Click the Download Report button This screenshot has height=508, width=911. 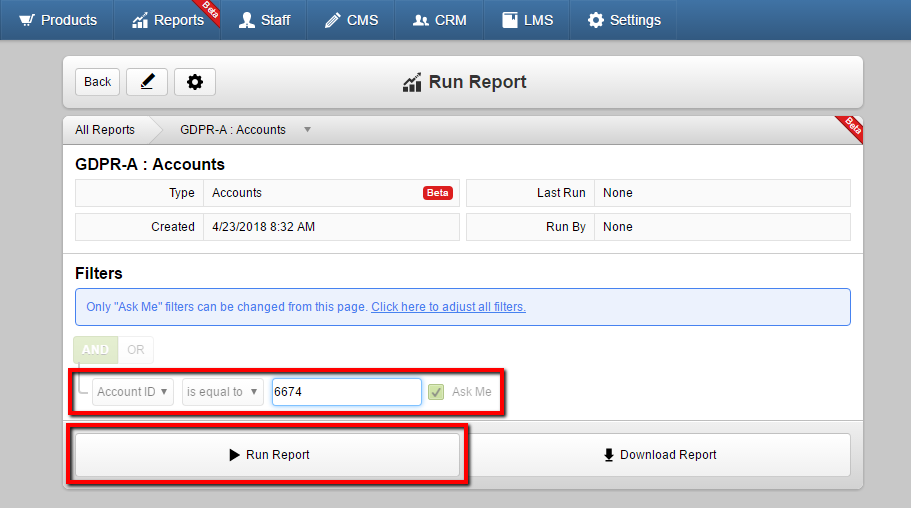(659, 455)
